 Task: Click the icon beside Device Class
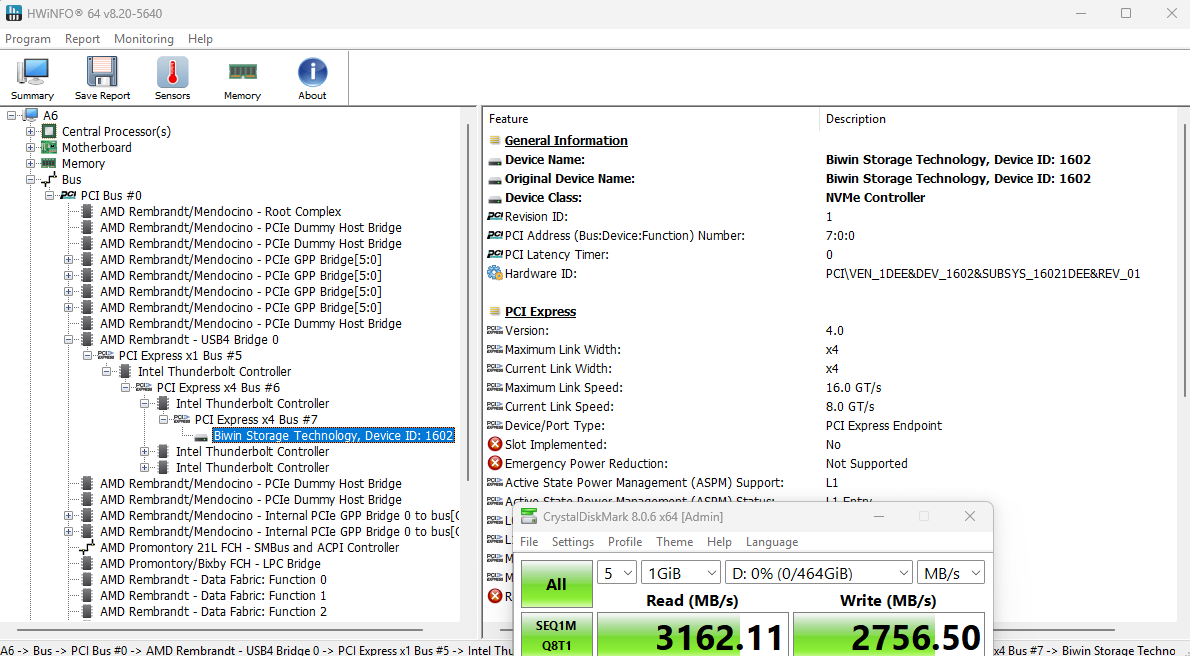495,198
